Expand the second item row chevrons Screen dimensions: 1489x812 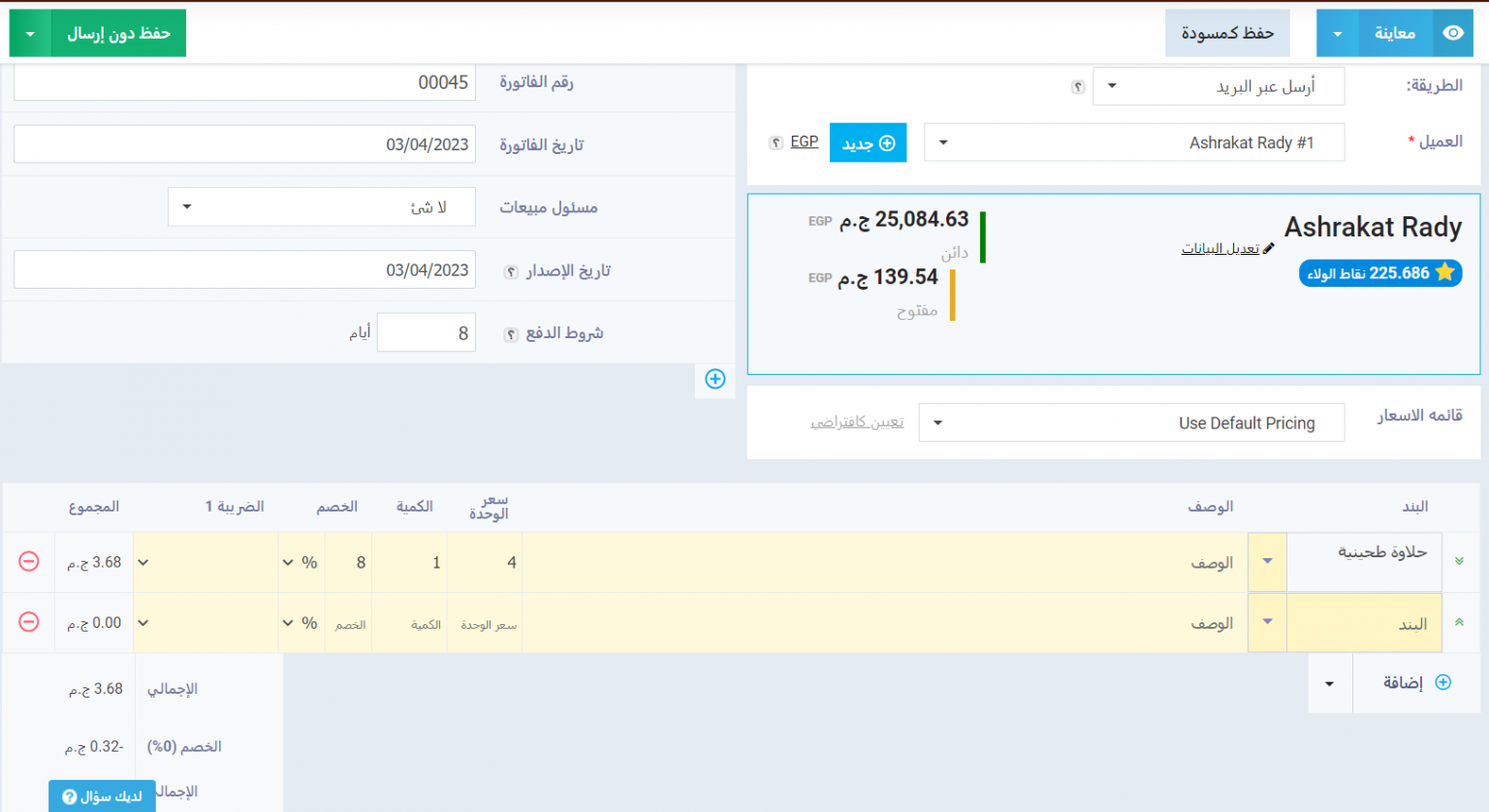point(1459,622)
